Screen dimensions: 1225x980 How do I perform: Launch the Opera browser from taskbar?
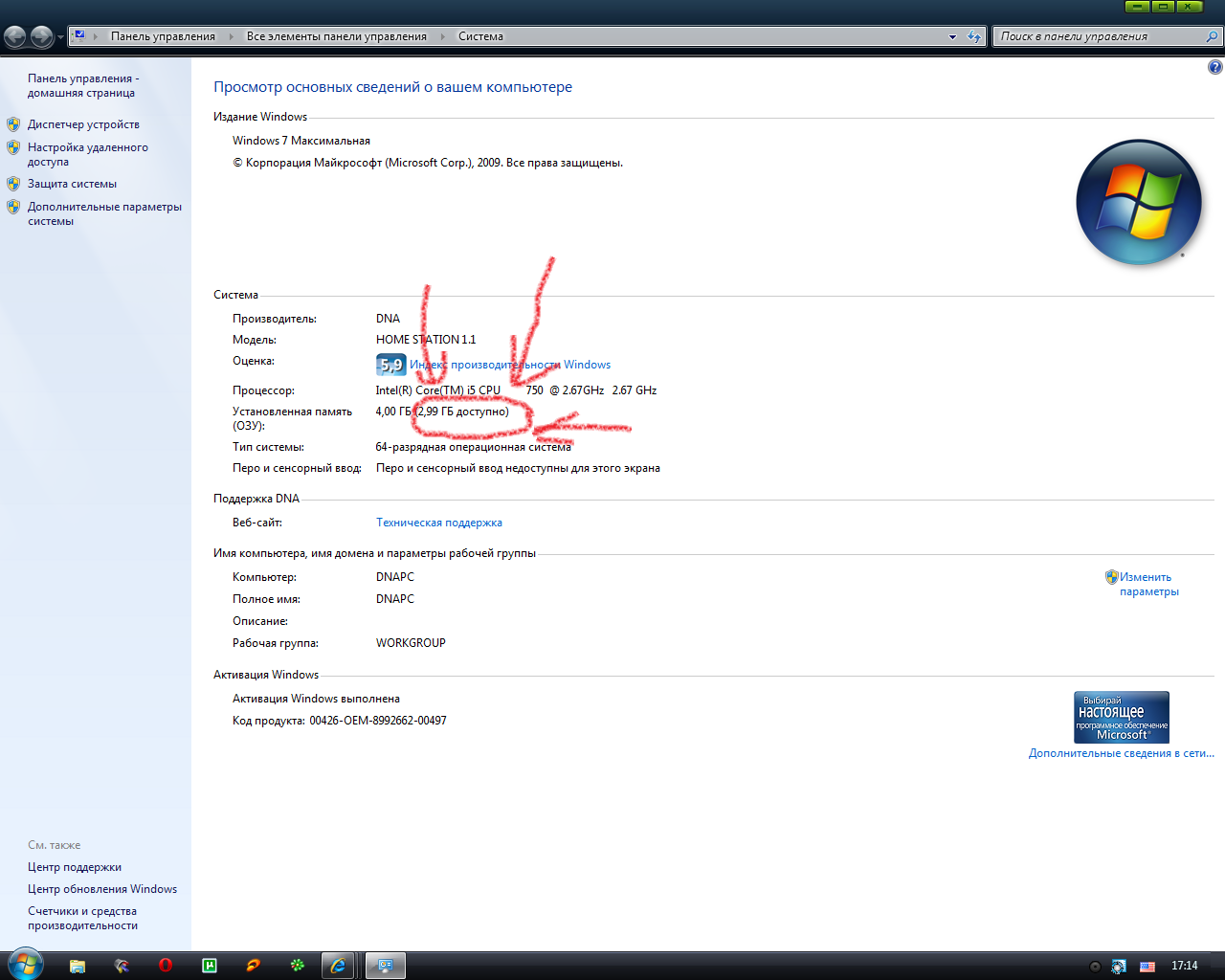click(x=165, y=966)
